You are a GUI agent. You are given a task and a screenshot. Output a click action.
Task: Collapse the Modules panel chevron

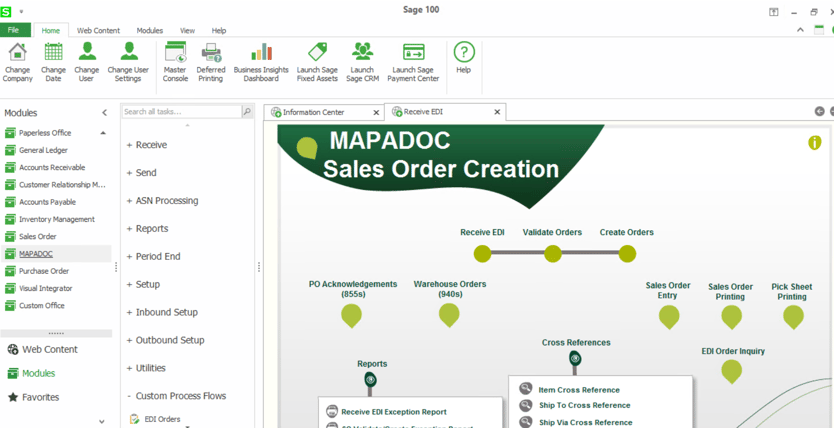(x=104, y=113)
